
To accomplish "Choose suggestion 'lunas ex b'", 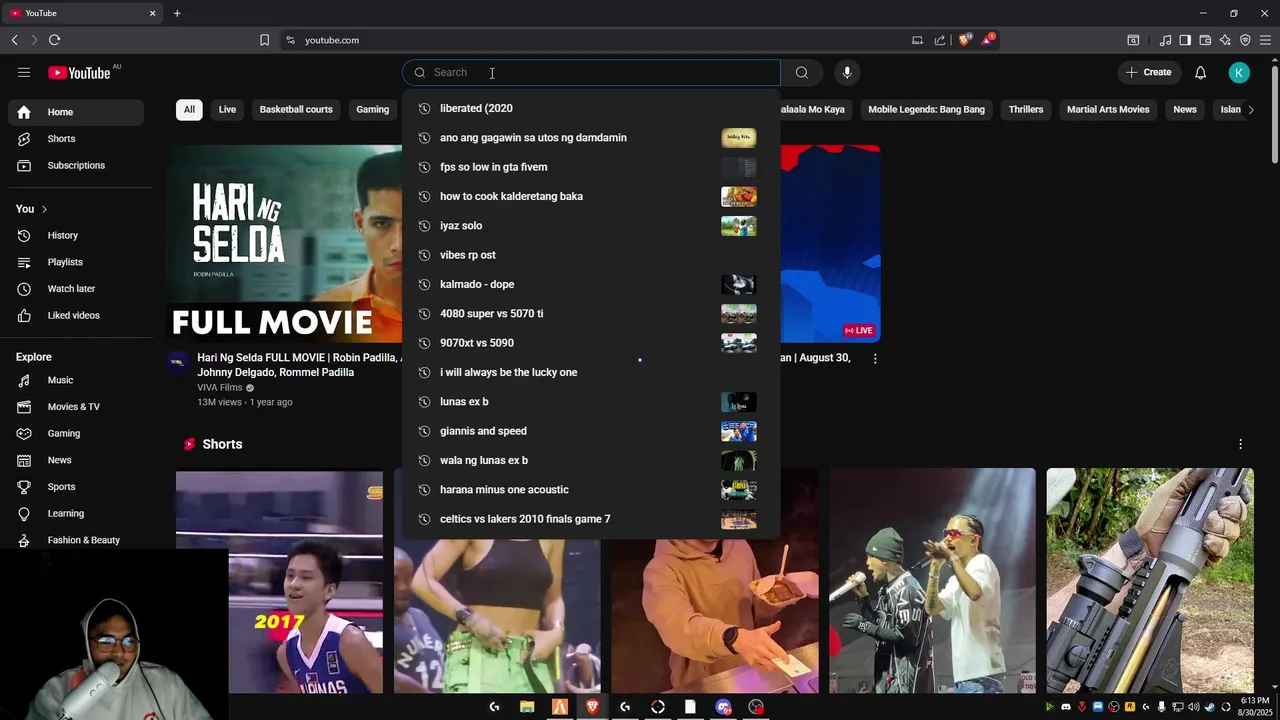I will [591, 402].
